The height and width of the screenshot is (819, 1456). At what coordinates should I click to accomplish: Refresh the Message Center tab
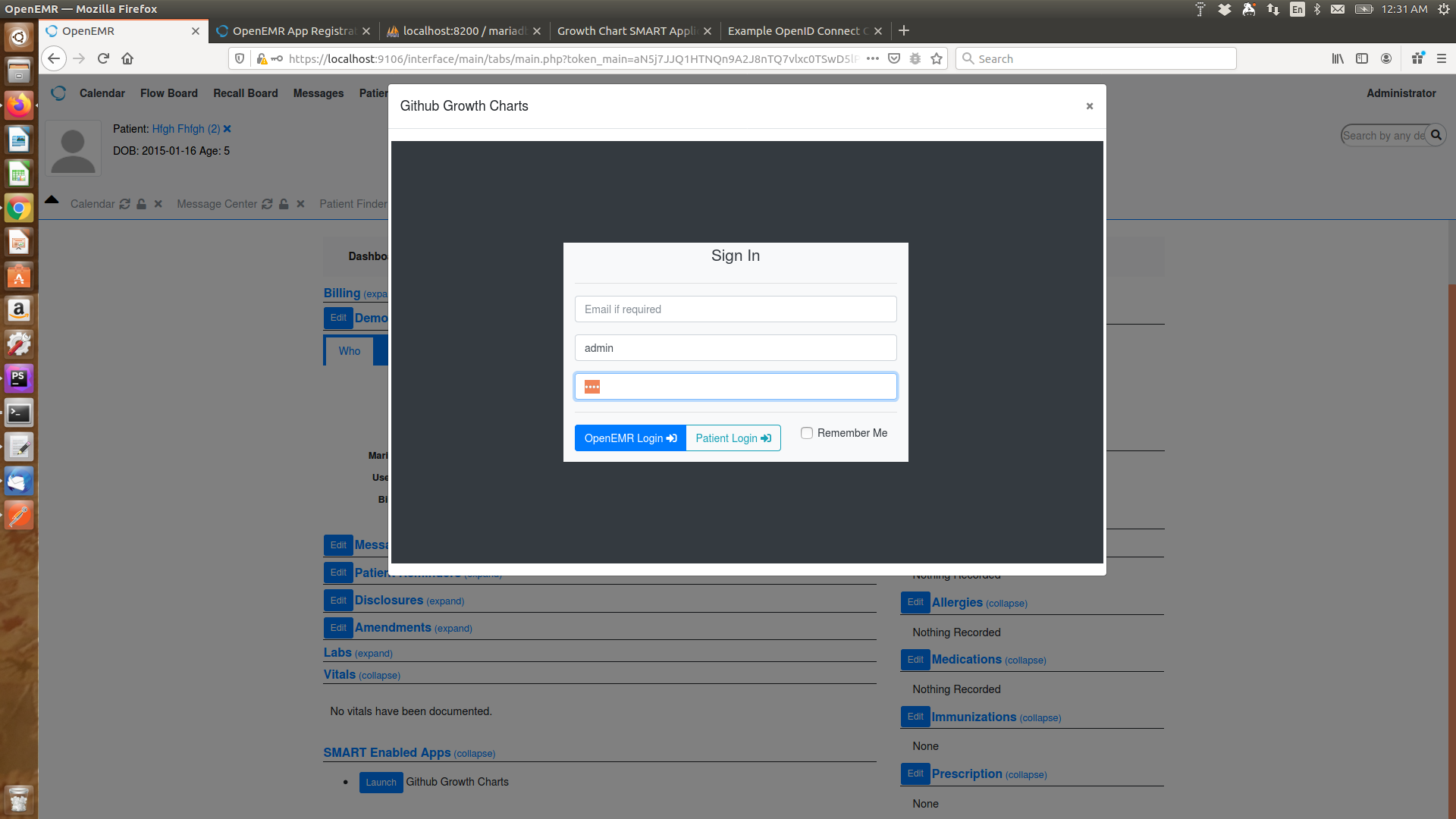pos(267,204)
